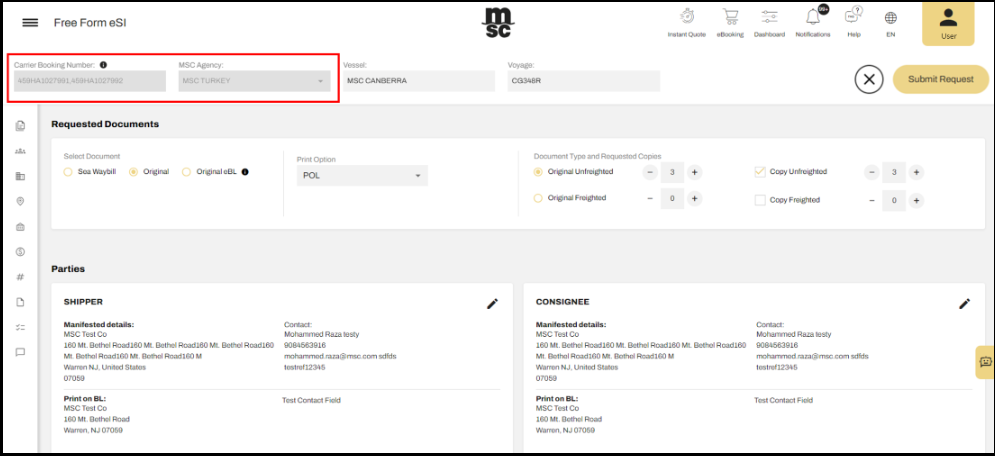The height and width of the screenshot is (457, 995).
Task: Edit the SHIPPER party details
Action: click(492, 303)
